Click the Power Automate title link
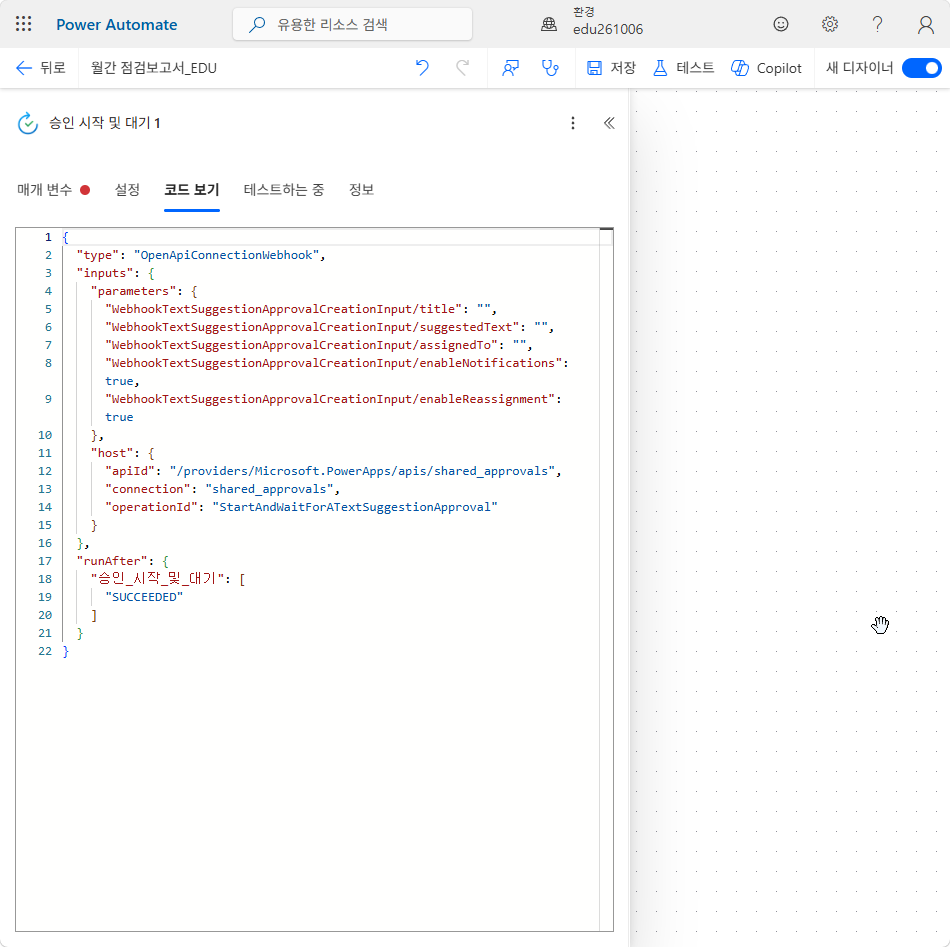Image resolution: width=950 pixels, height=947 pixels. (x=117, y=24)
